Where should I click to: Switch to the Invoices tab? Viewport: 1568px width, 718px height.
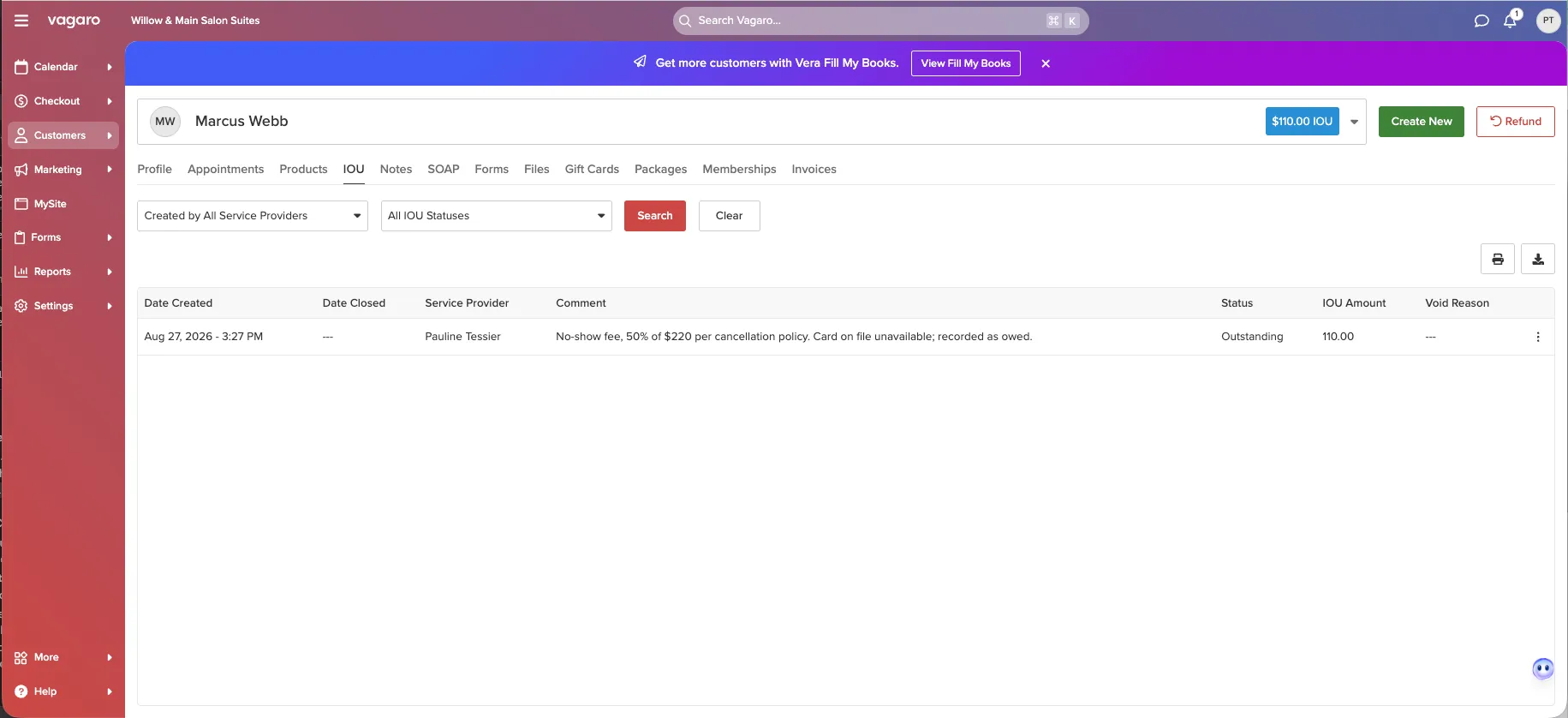814,170
